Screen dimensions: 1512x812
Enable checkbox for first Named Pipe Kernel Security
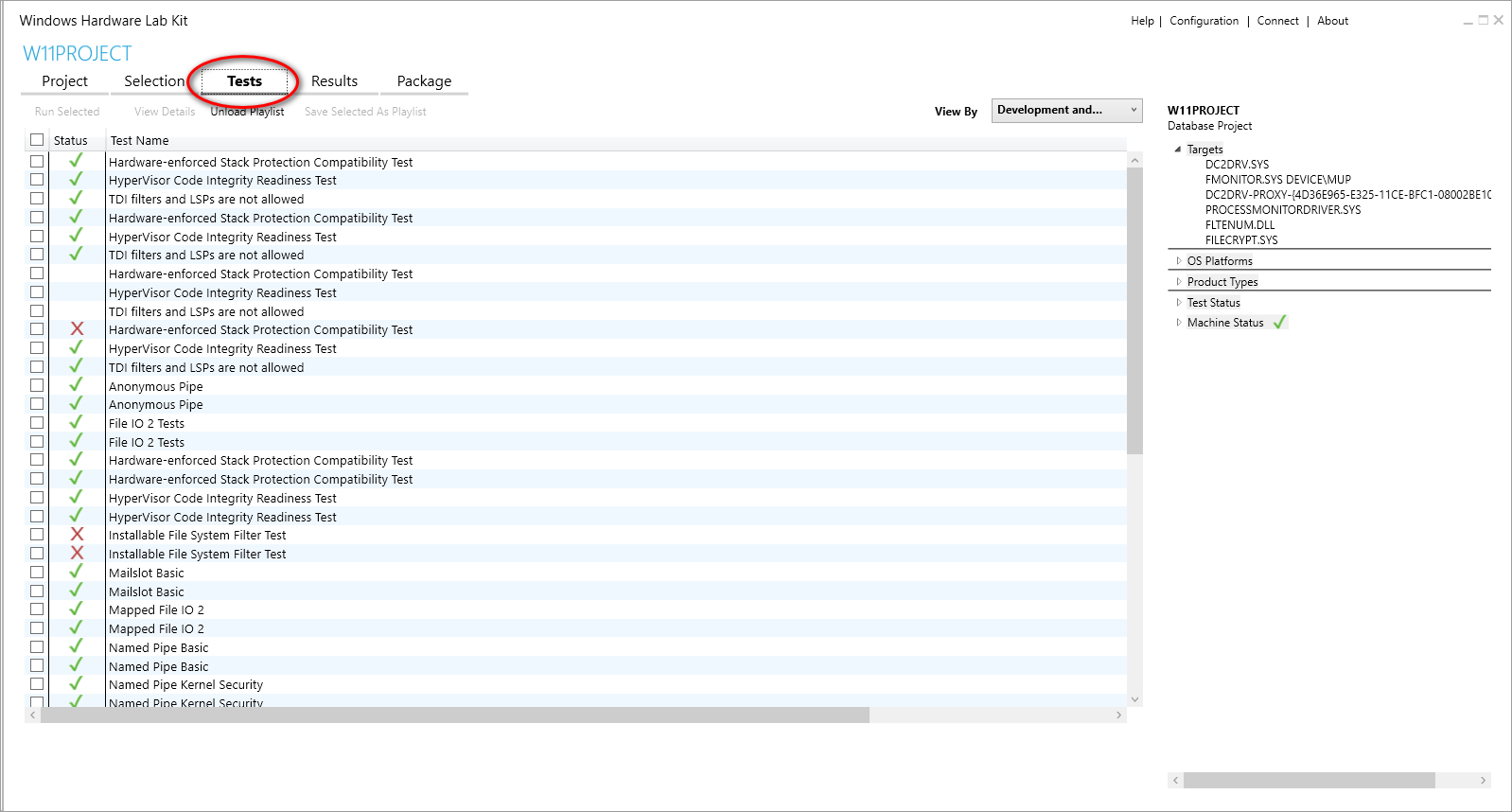click(37, 684)
